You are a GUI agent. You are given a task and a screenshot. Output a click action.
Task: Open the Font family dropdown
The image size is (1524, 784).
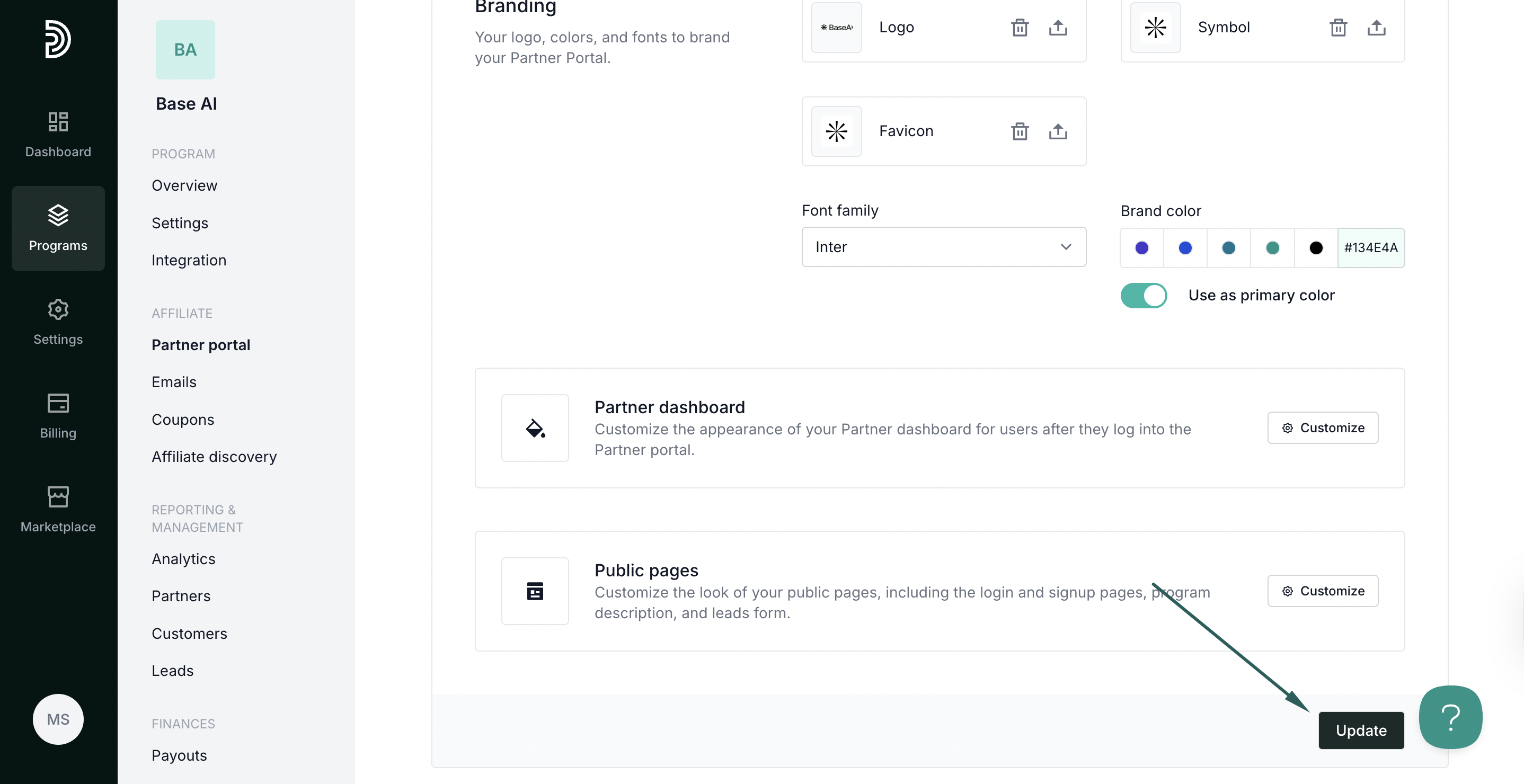point(944,247)
